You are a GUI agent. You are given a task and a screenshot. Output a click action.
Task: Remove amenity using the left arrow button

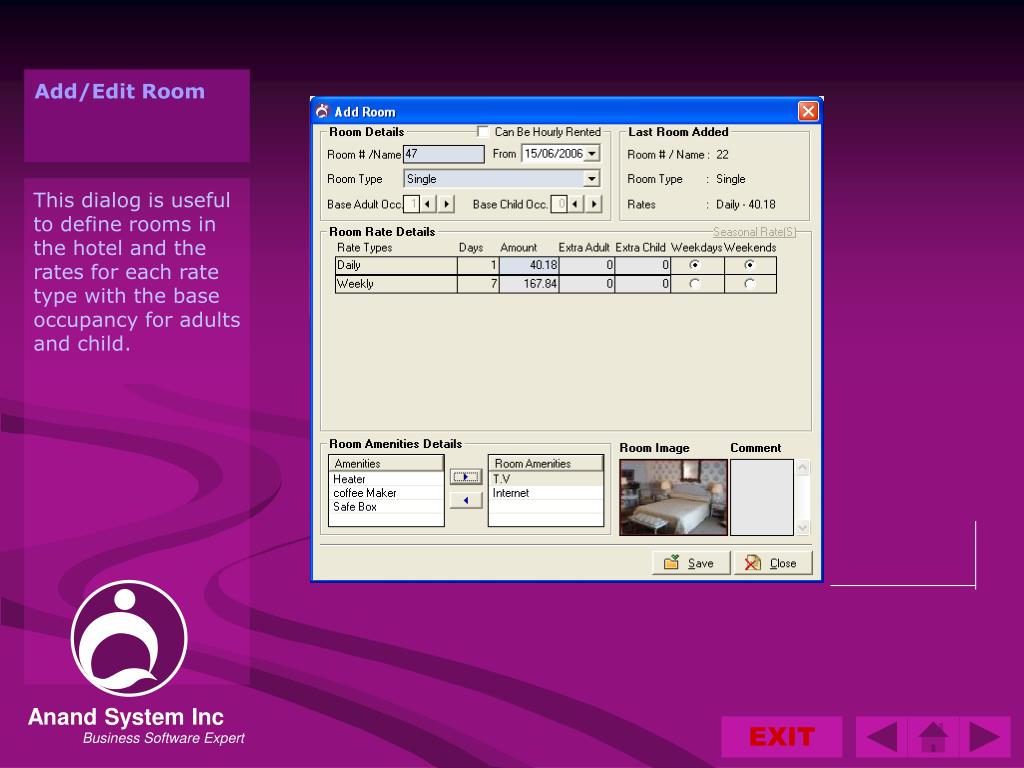click(x=465, y=500)
